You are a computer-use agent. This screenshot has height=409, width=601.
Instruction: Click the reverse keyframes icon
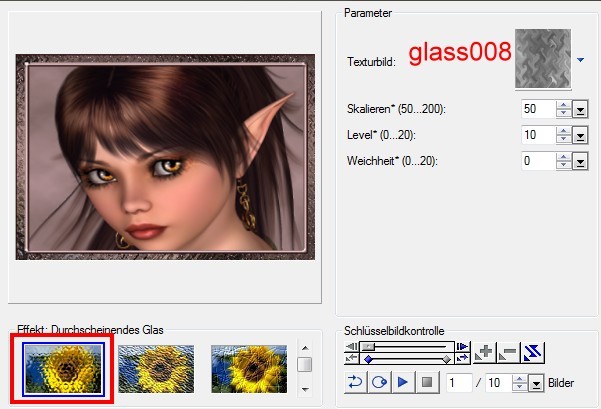point(532,352)
